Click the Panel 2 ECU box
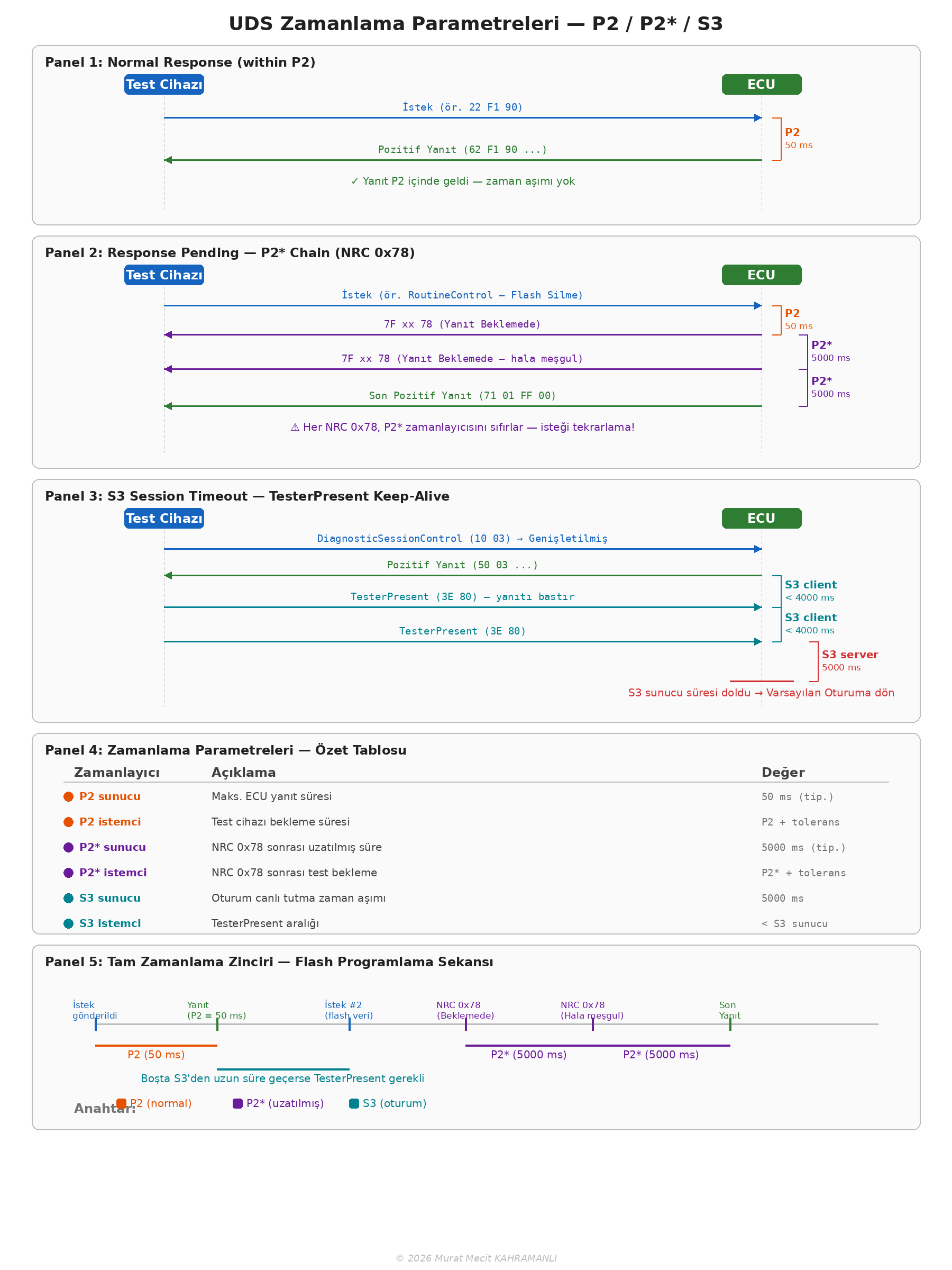Image resolution: width=952 pixels, height=1270 pixels. [x=761, y=275]
